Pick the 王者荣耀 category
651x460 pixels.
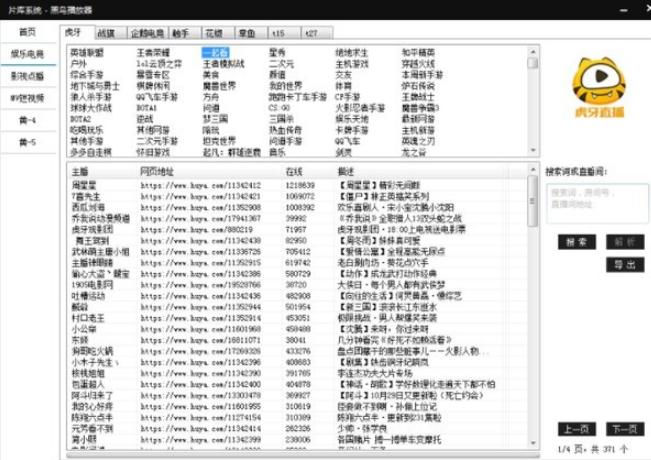click(153, 51)
